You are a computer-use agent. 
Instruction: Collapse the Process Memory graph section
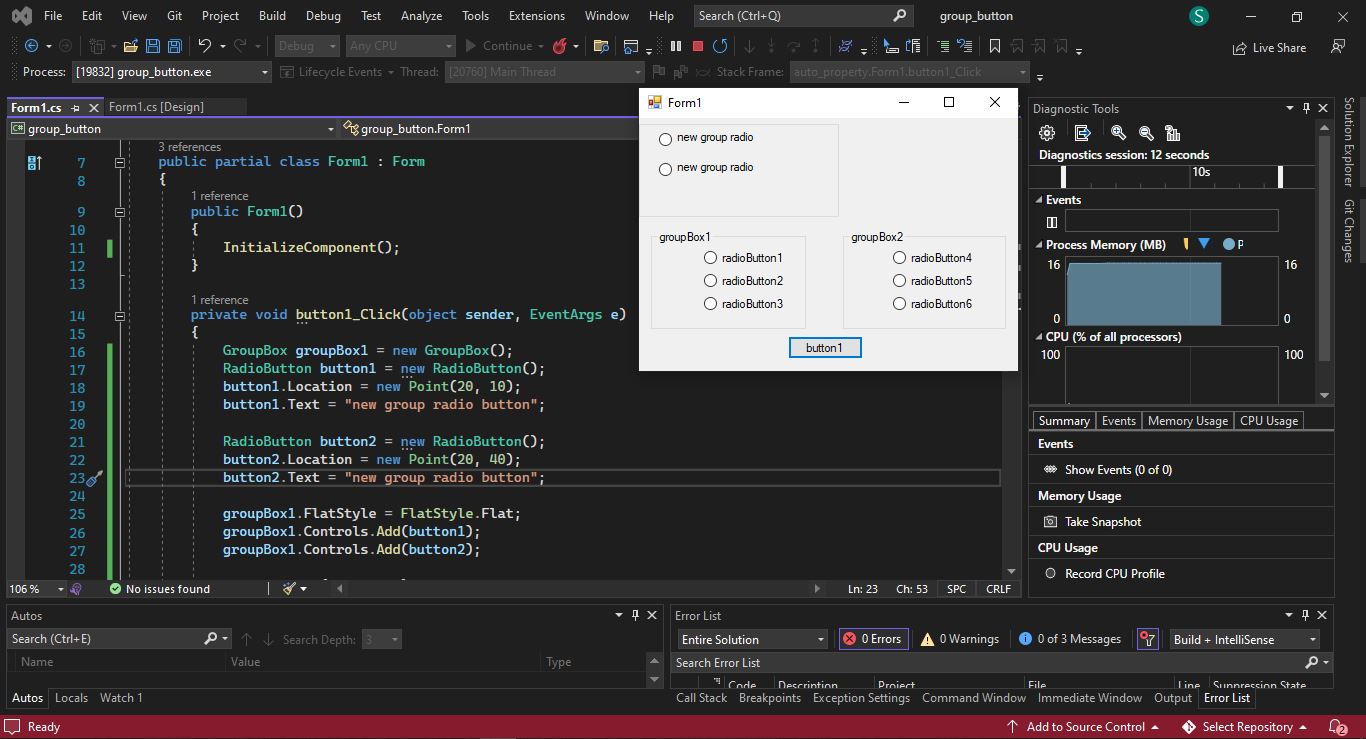1038,245
